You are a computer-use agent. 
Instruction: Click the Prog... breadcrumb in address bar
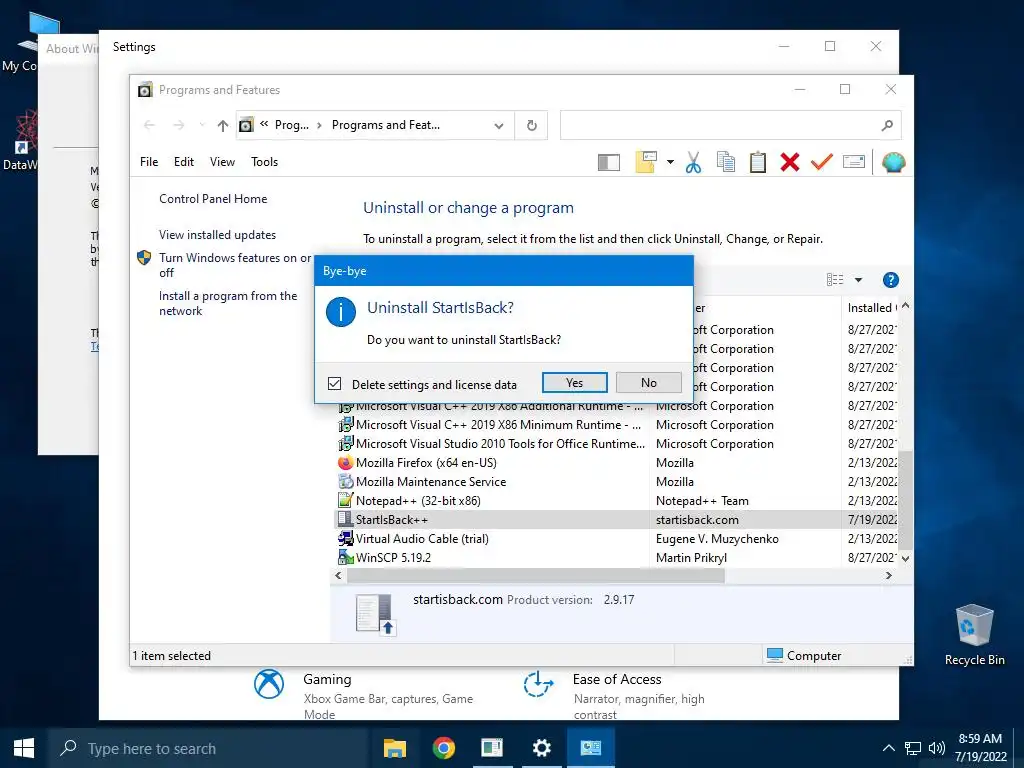(x=291, y=125)
